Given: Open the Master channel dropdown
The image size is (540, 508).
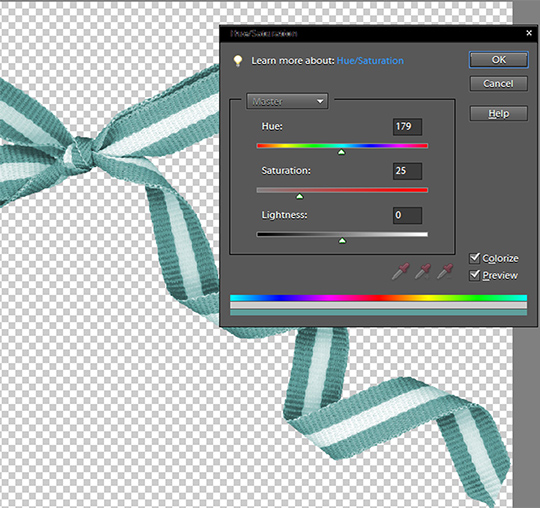Looking at the screenshot, I should 287,101.
